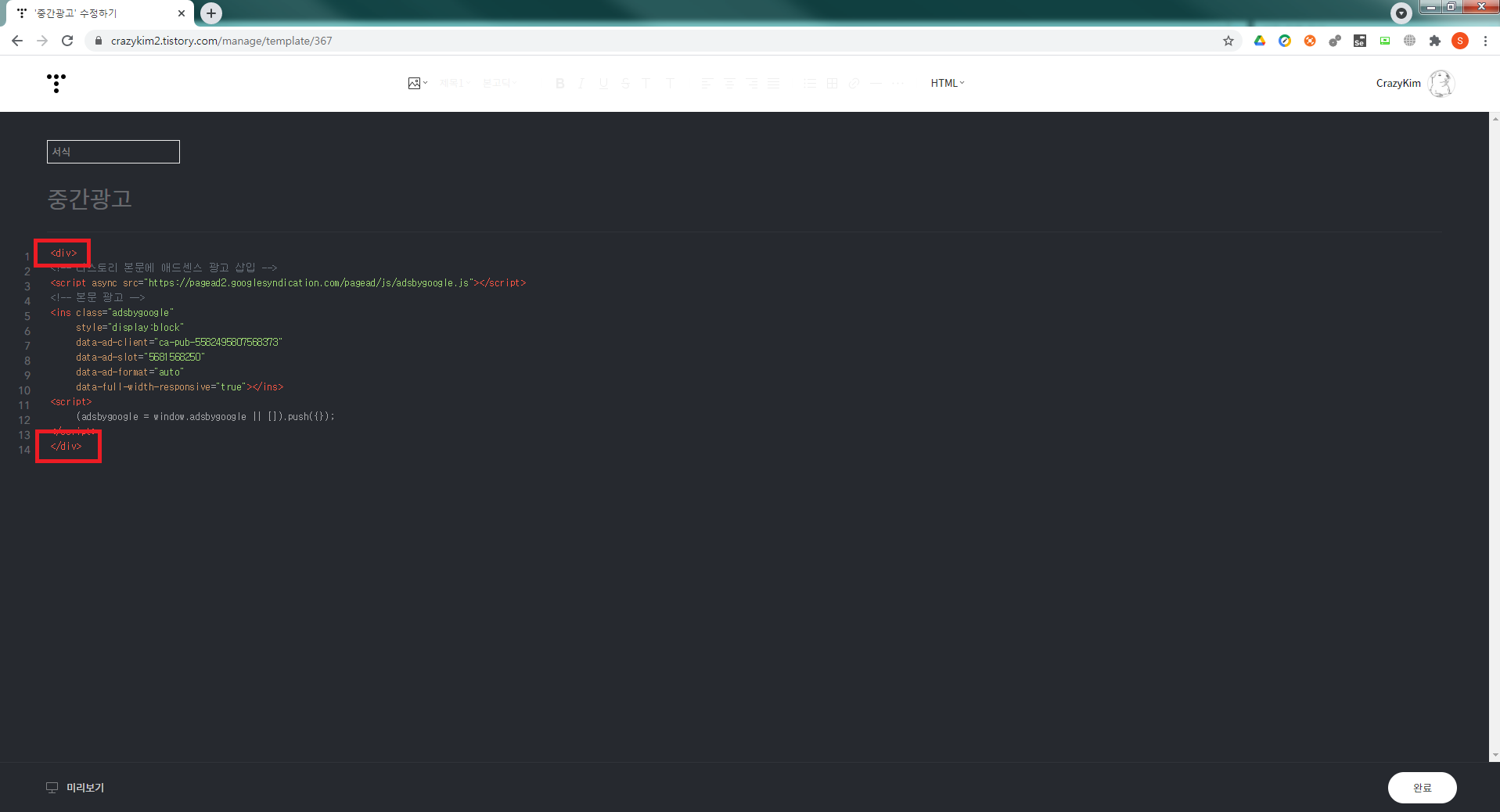Screen dimensions: 1500x812
Task: Click the ins class="adsbygoogle" line
Action: coord(112,313)
